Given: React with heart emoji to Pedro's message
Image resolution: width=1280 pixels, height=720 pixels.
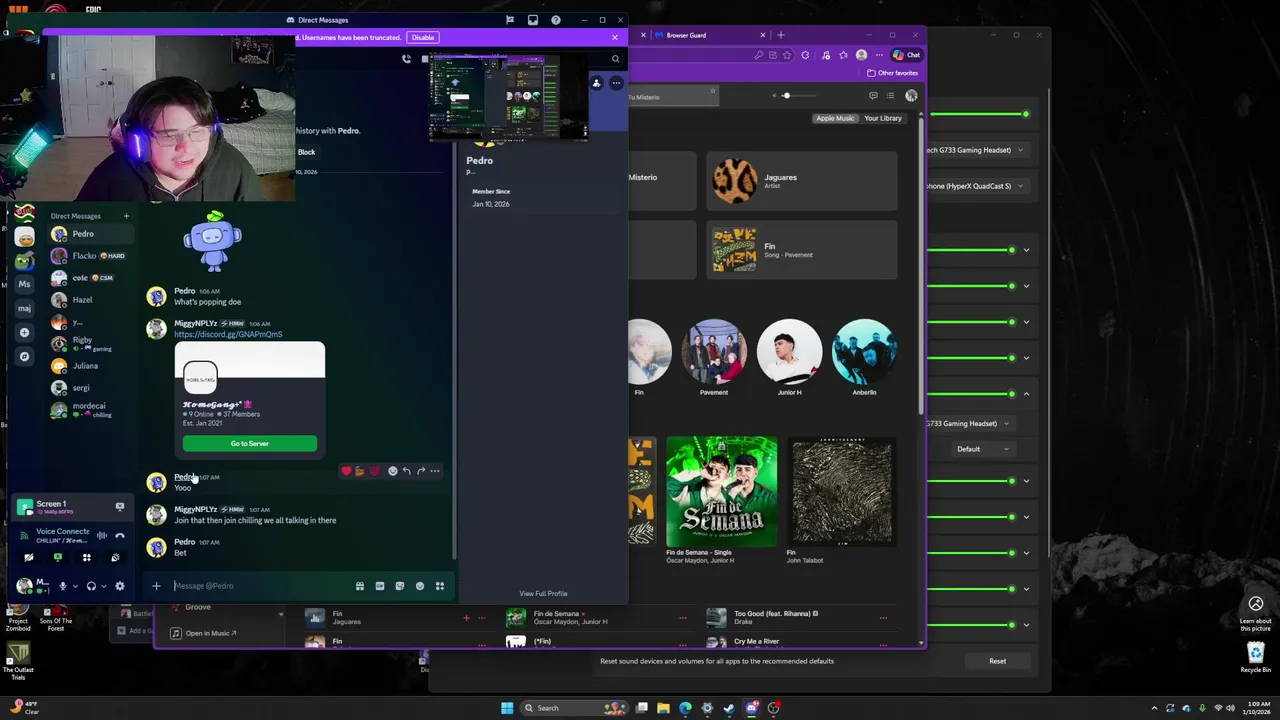Looking at the screenshot, I should point(346,471).
